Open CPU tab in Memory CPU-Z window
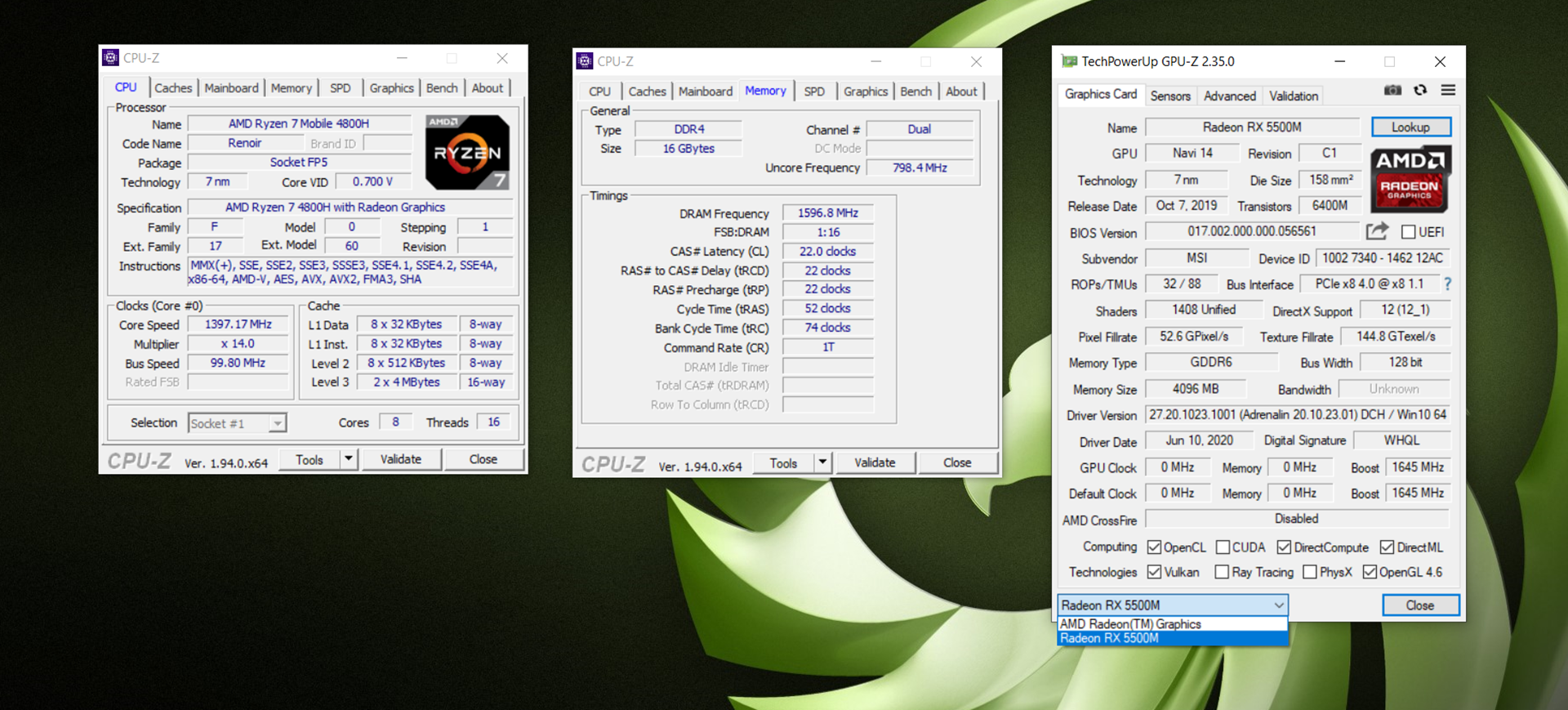The width and height of the screenshot is (1568, 710). [599, 92]
